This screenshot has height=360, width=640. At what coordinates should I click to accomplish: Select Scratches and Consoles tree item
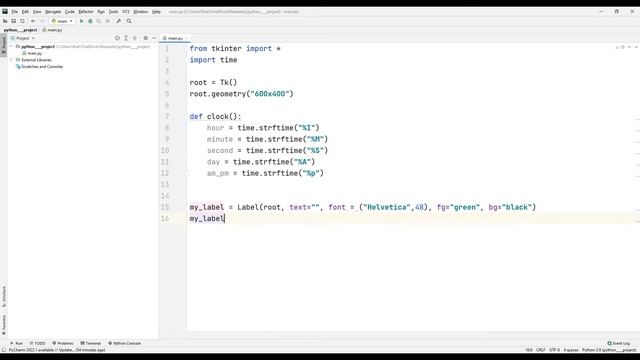(39, 66)
